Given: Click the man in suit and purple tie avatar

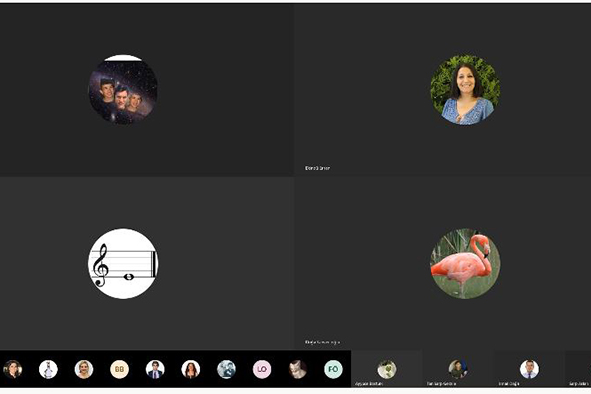Looking at the screenshot, I should 155,369.
